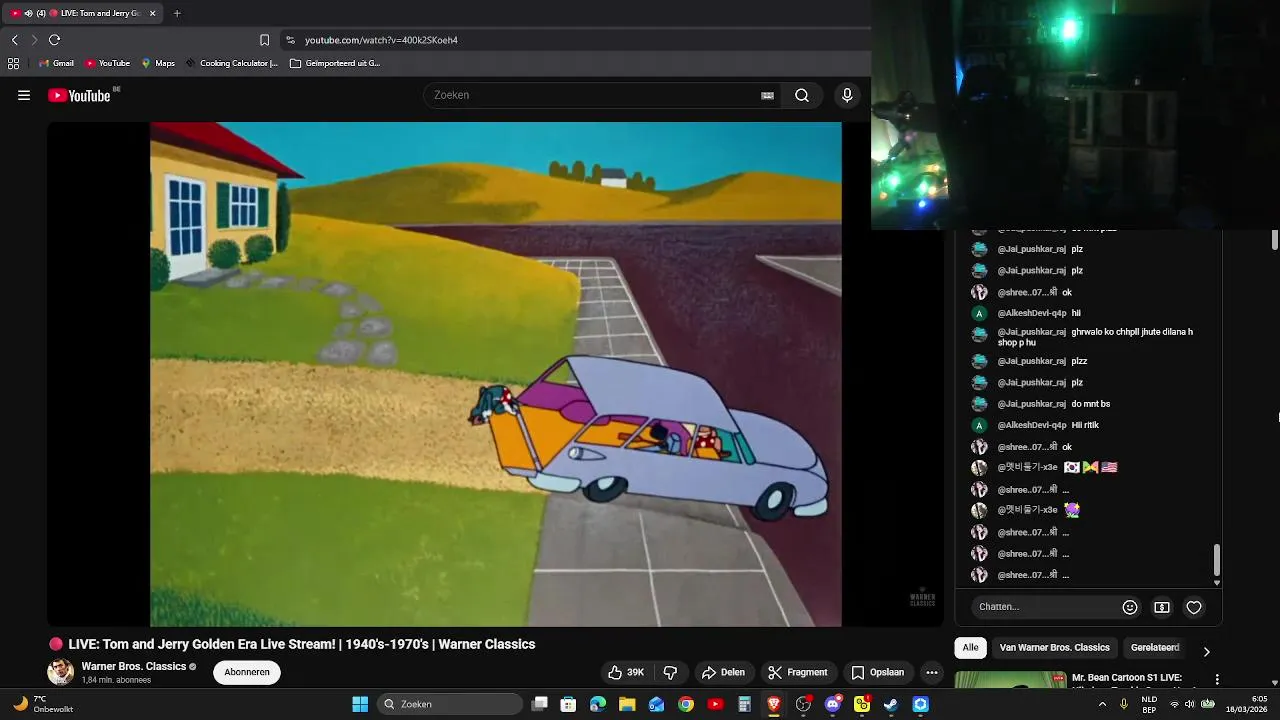The image size is (1280, 720).
Task: Select the Alle filter chip
Action: coord(970,648)
